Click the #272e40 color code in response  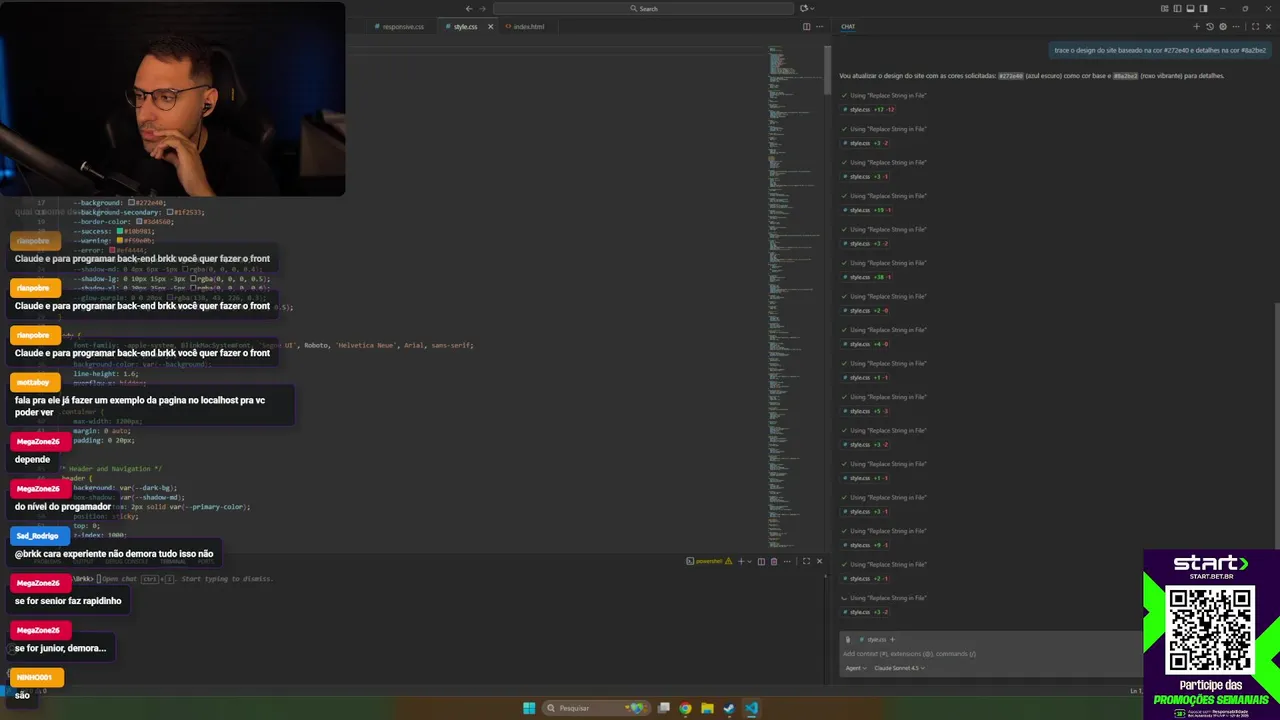point(1011,76)
